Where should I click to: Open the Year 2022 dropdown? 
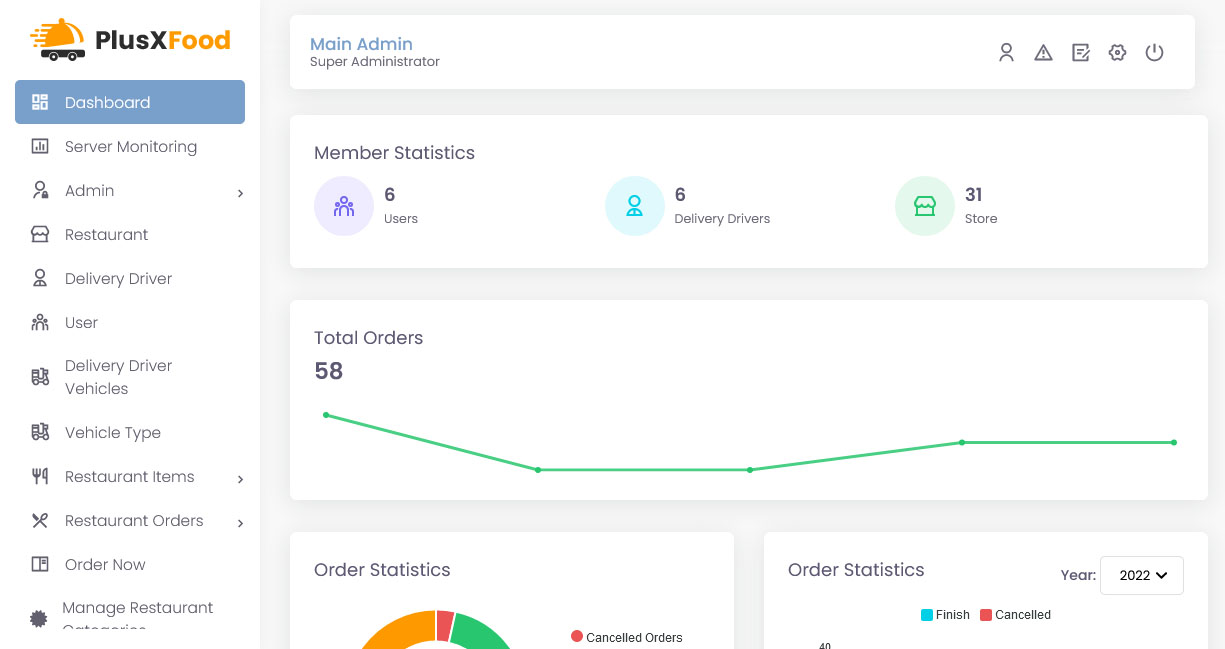(1141, 575)
